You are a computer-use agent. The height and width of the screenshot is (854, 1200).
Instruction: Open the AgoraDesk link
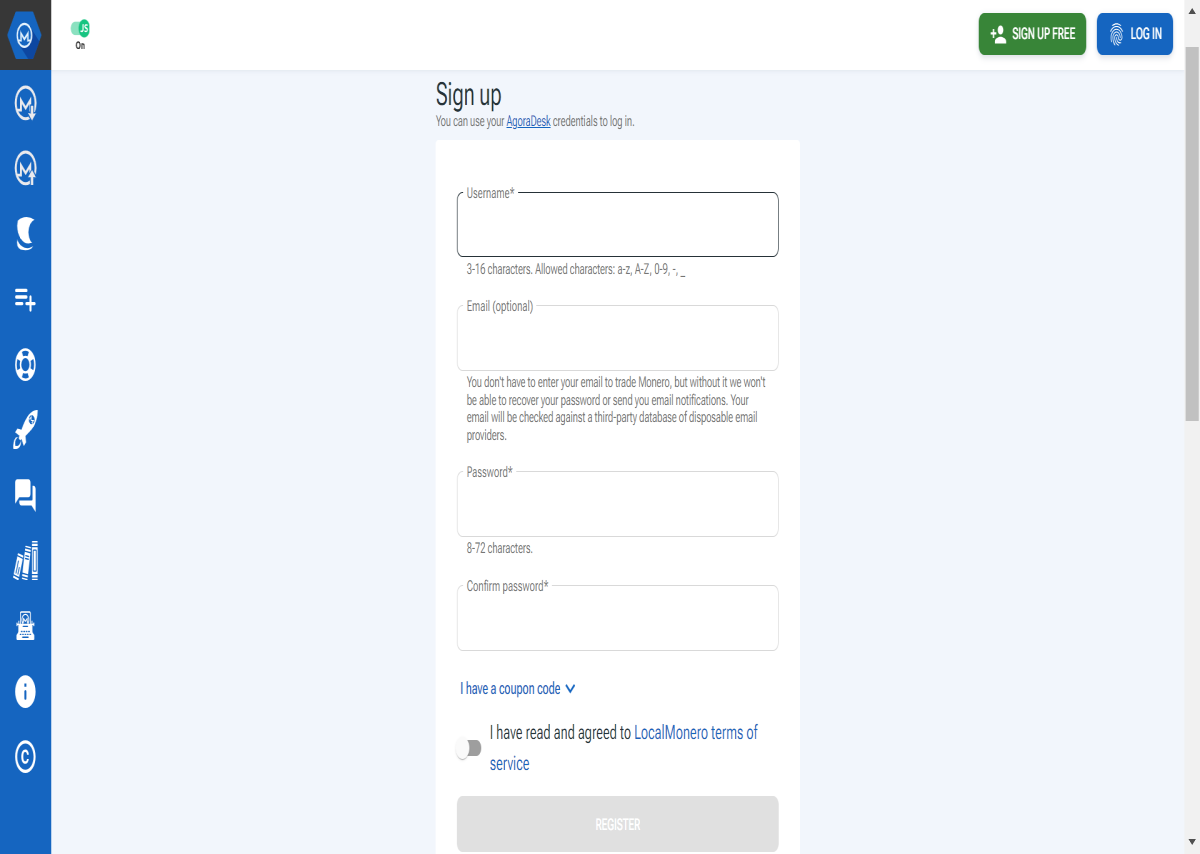tap(528, 122)
